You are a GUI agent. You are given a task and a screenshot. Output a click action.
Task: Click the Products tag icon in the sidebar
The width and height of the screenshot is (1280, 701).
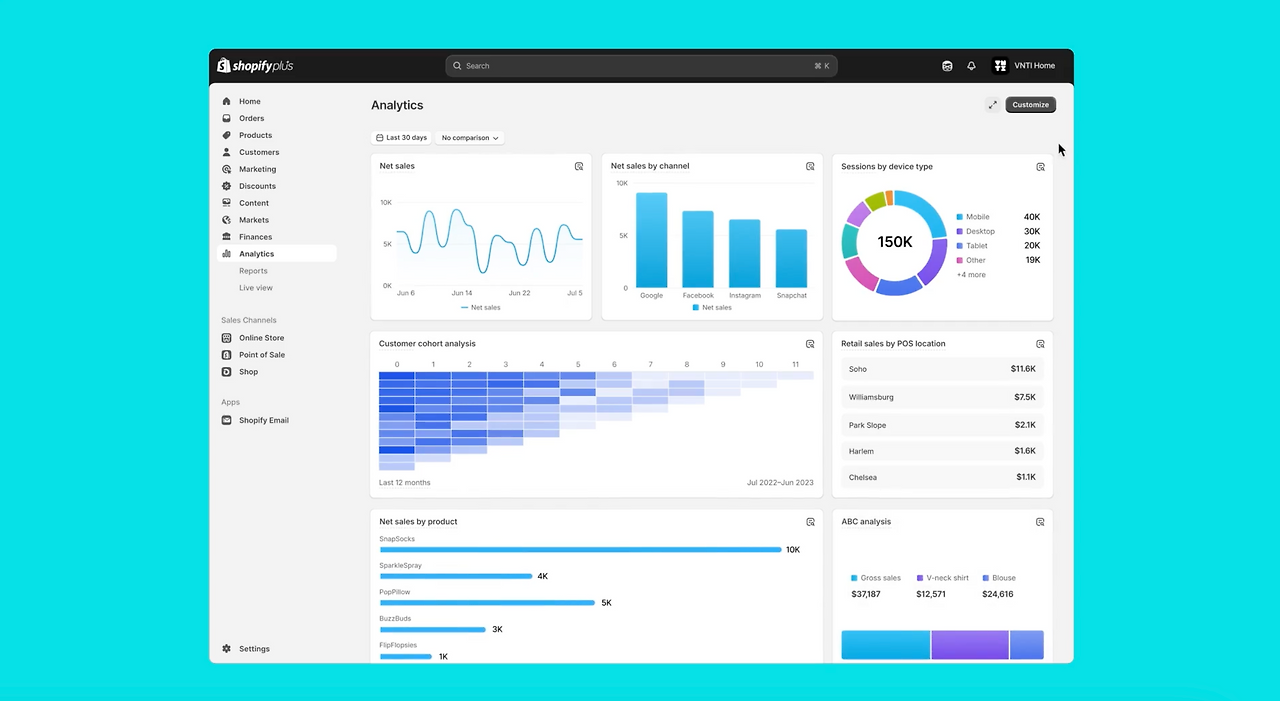pyautogui.click(x=227, y=135)
